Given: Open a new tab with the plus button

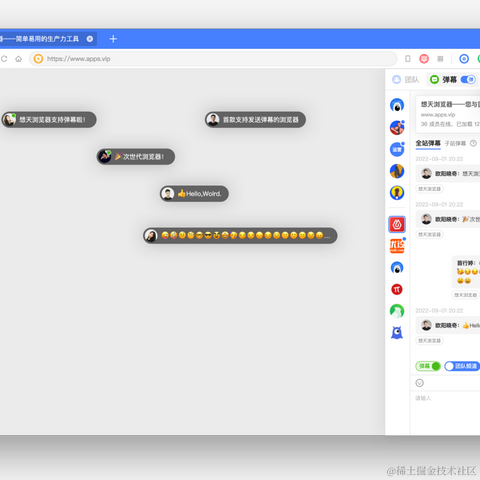Looking at the screenshot, I should (x=113, y=39).
